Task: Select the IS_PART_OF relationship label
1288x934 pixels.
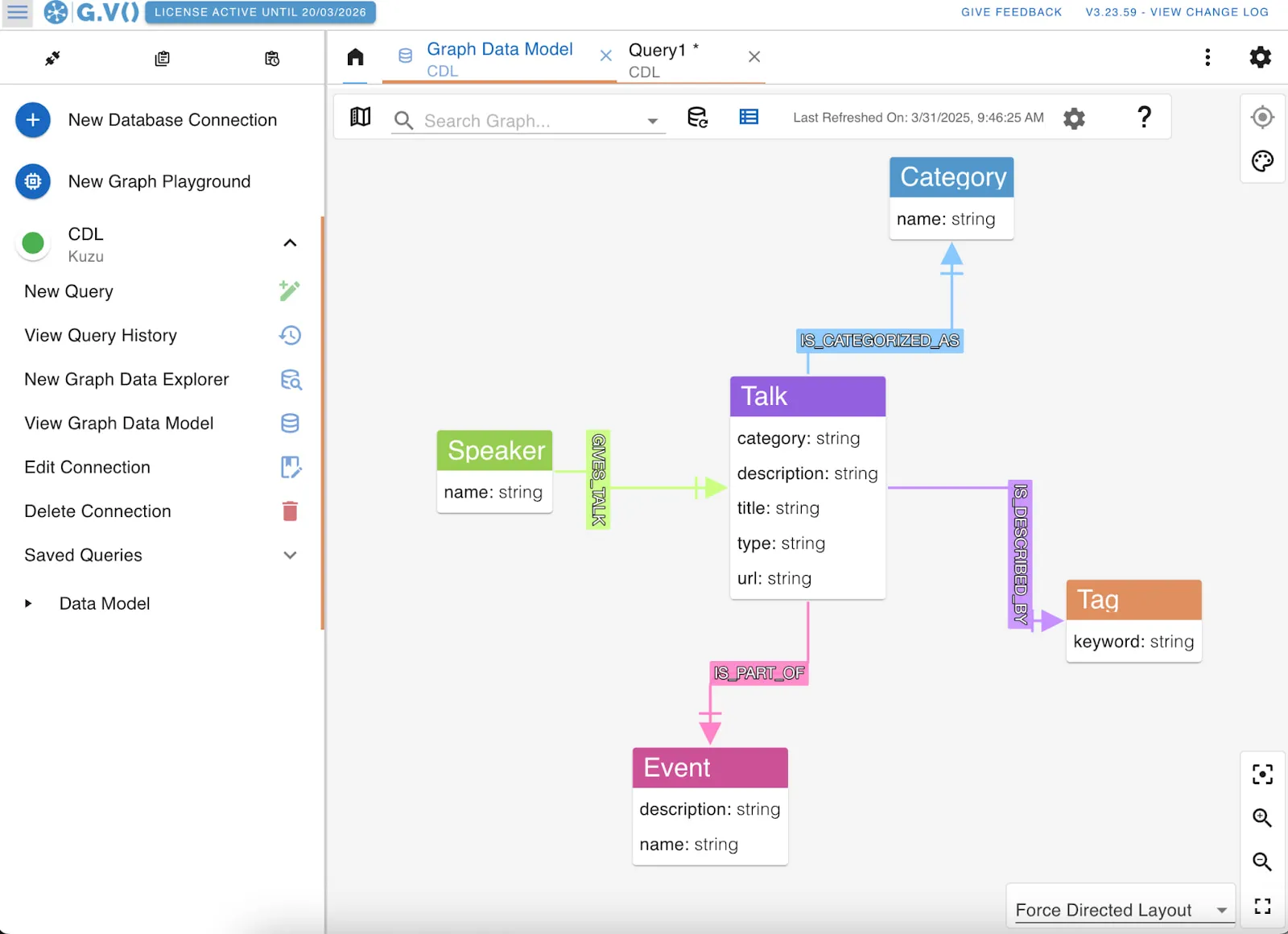Action: 759,673
